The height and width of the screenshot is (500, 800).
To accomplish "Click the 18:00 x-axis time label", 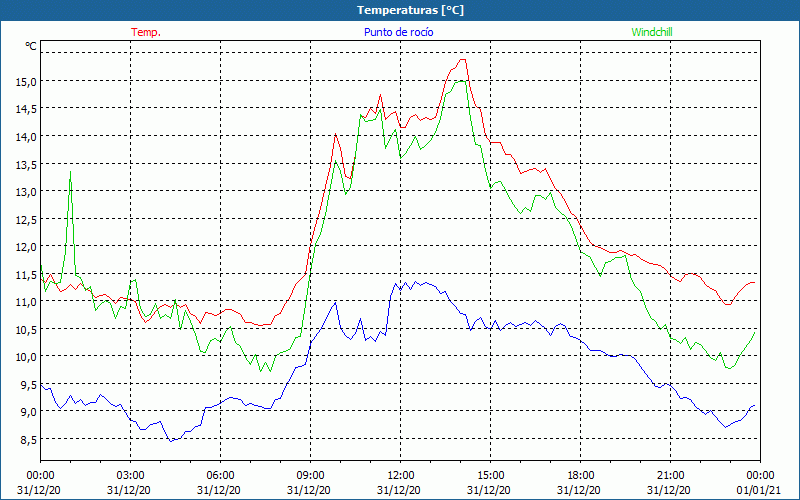I will [580, 476].
